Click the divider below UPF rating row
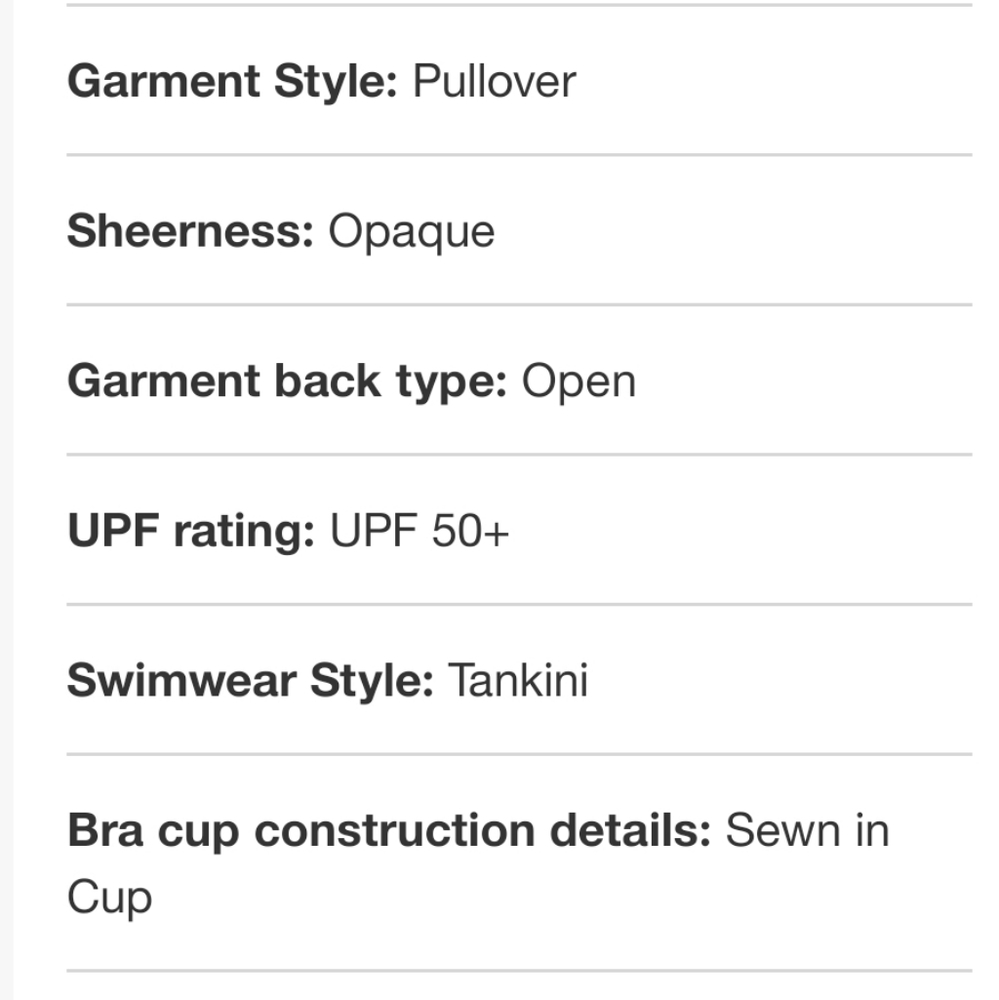 [x=519, y=605]
